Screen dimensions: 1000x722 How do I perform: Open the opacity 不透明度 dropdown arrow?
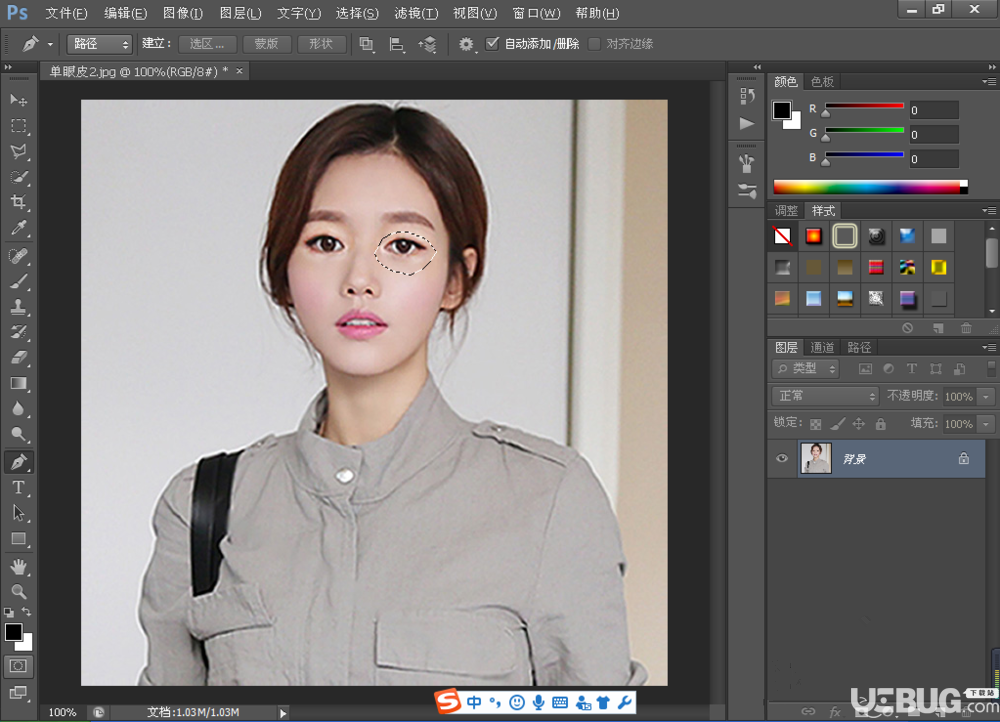point(987,397)
